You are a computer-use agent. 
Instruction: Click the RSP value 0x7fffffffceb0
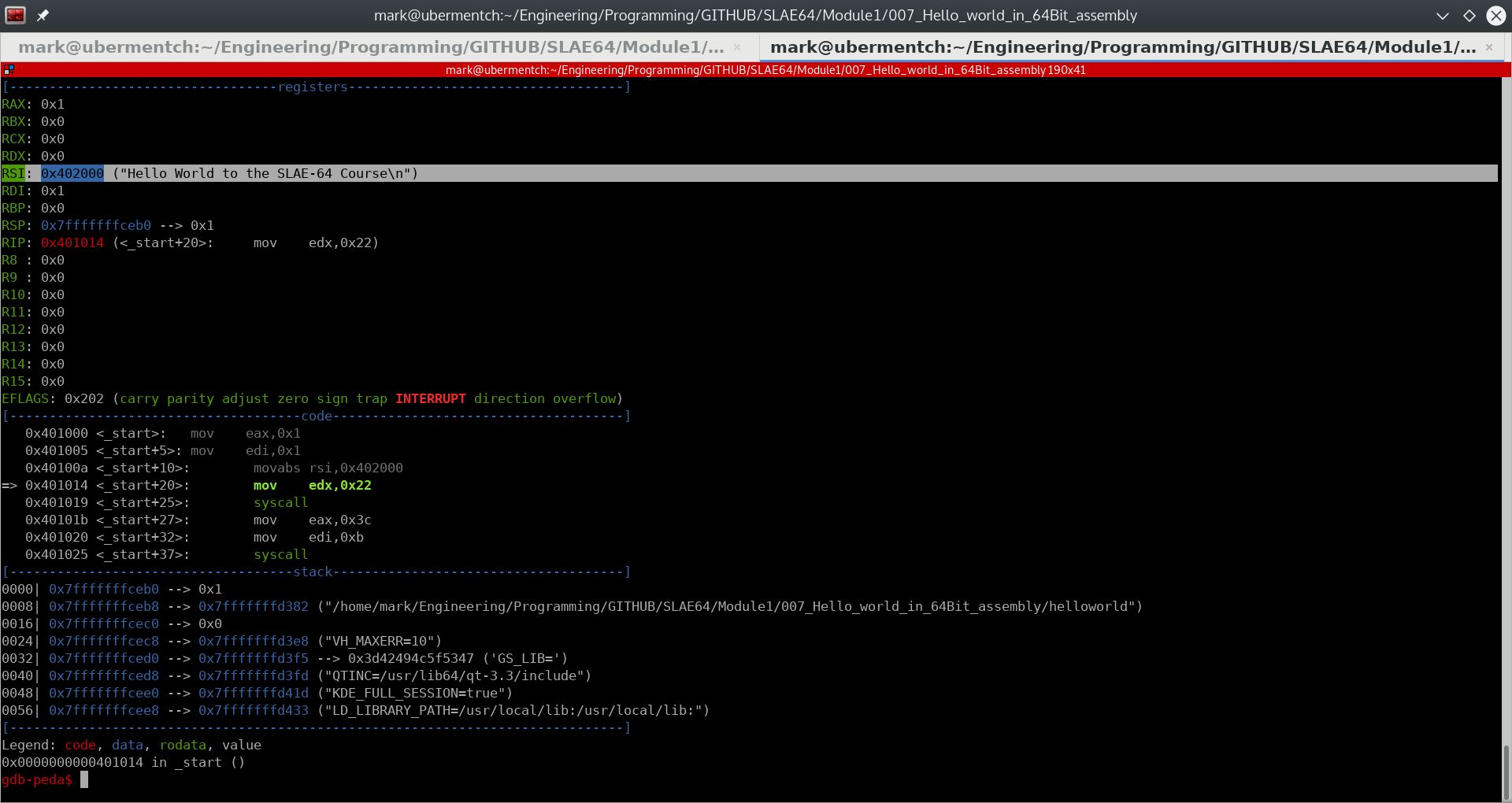pos(96,225)
